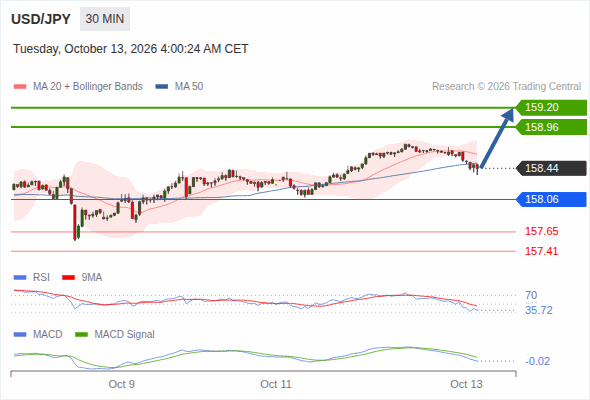This screenshot has width=590, height=400.
Task: Select the Oct 9 date axis marker
Action: [x=122, y=384]
